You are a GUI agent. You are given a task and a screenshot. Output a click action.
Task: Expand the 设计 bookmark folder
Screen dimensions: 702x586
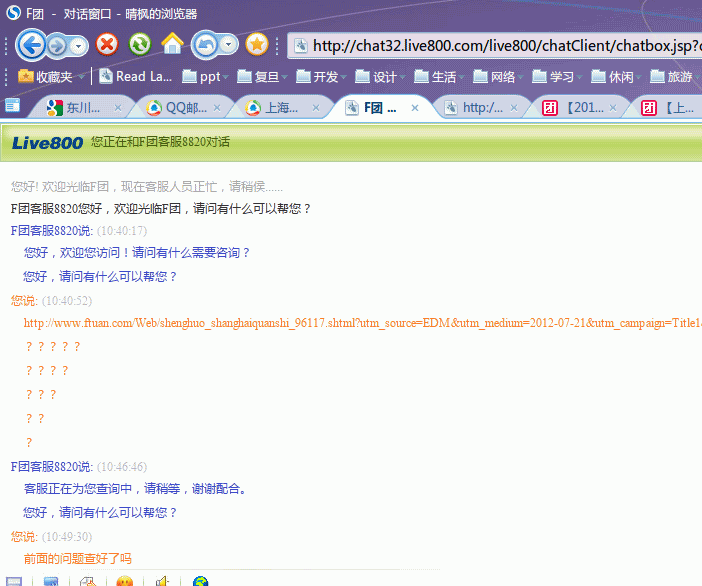point(380,77)
